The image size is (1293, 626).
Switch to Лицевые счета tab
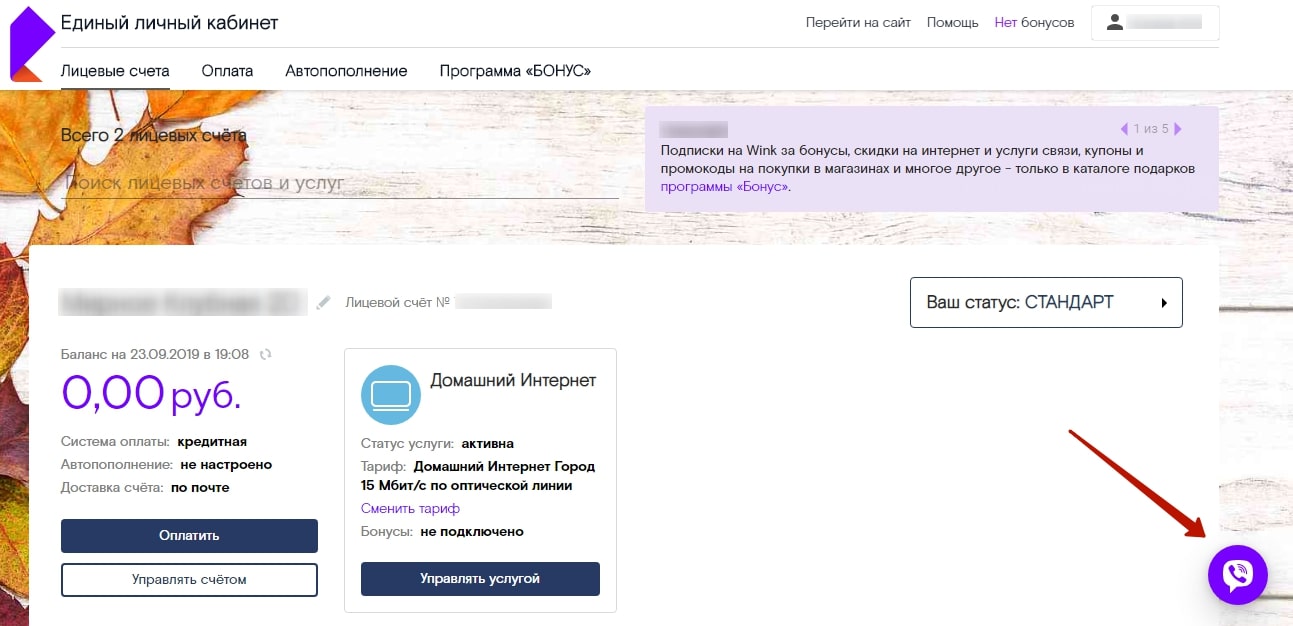click(x=115, y=71)
